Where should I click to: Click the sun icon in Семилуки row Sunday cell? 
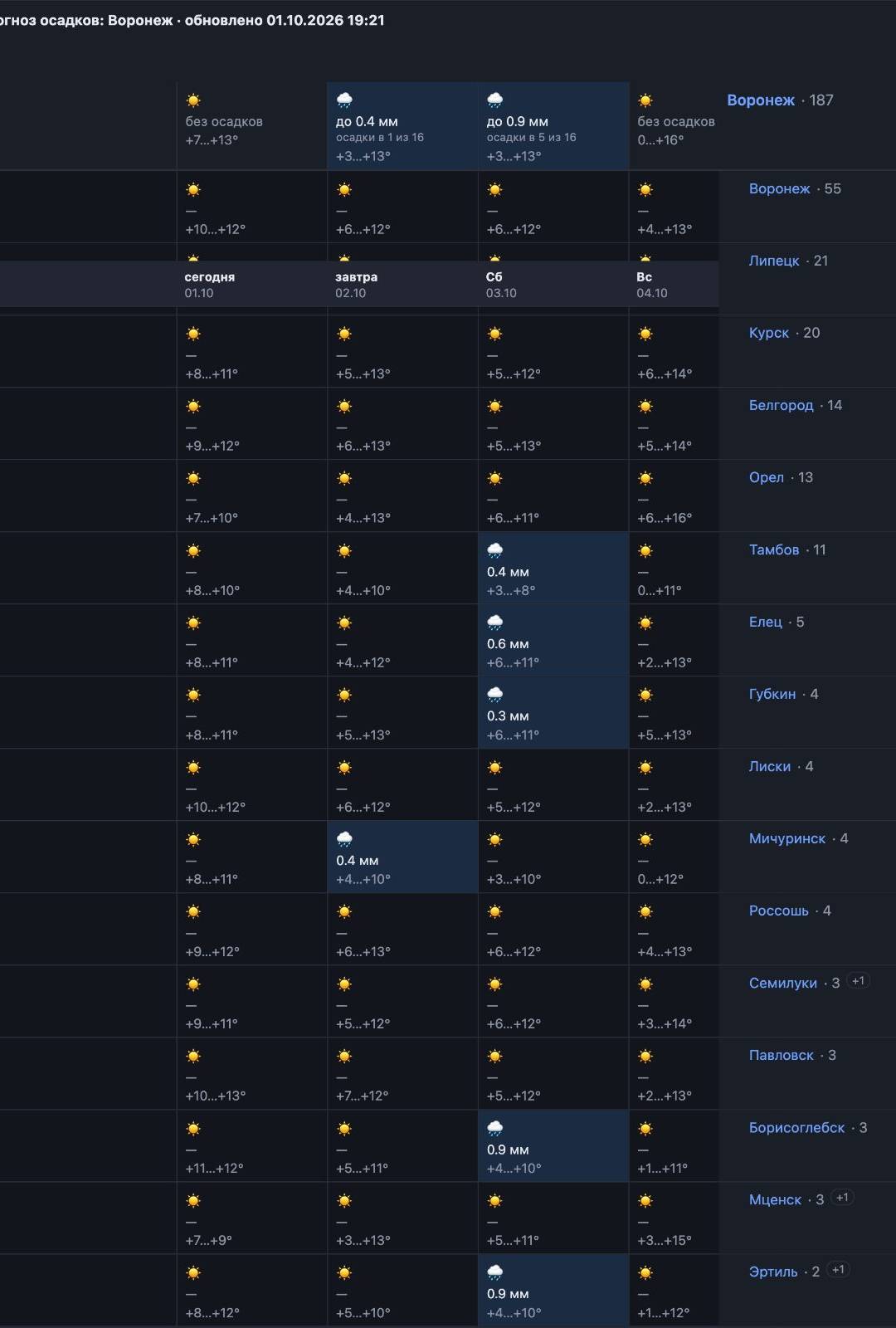(645, 984)
